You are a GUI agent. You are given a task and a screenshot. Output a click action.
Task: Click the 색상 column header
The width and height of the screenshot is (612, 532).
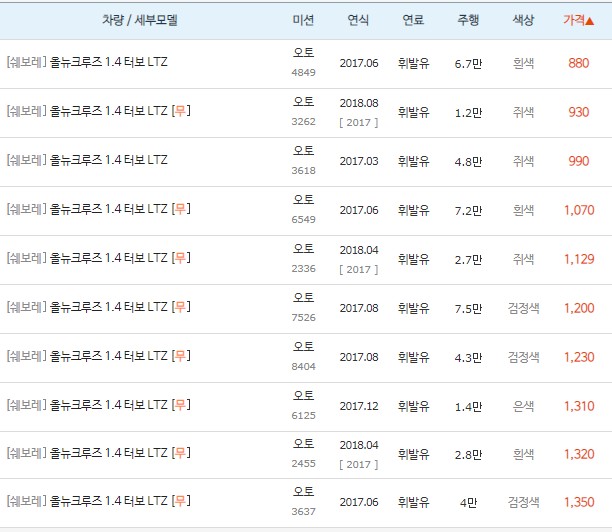tap(523, 20)
